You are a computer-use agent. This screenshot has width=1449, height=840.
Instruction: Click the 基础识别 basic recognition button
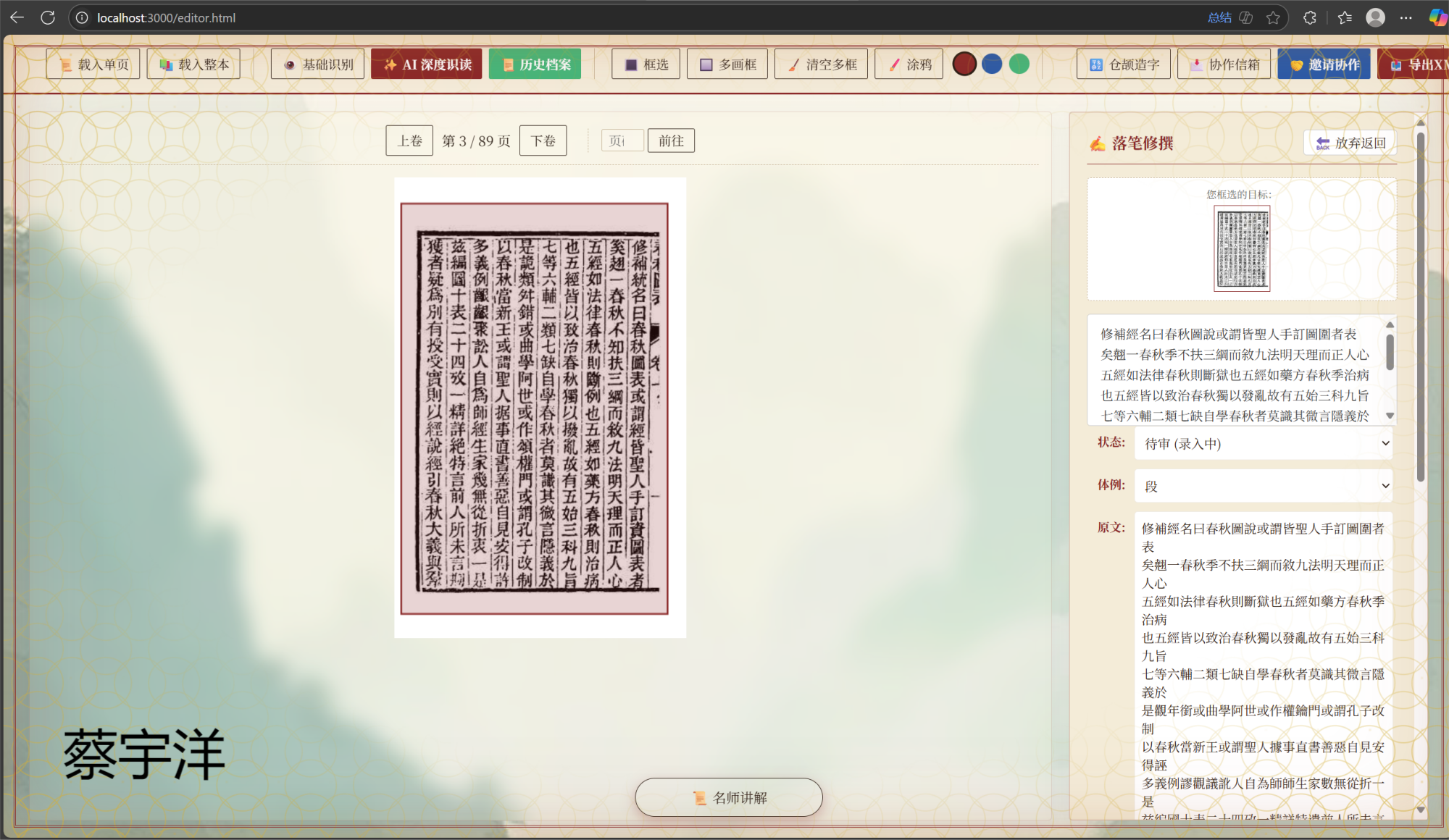pos(317,64)
